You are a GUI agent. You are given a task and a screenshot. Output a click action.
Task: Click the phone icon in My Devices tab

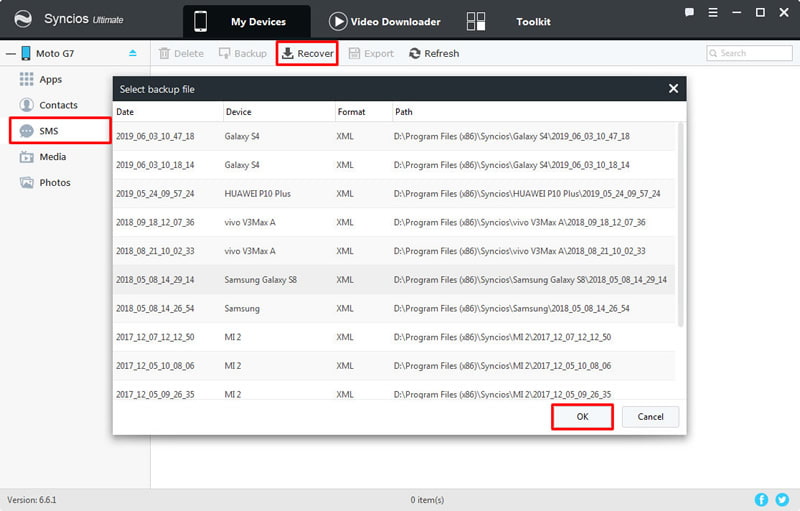click(201, 21)
